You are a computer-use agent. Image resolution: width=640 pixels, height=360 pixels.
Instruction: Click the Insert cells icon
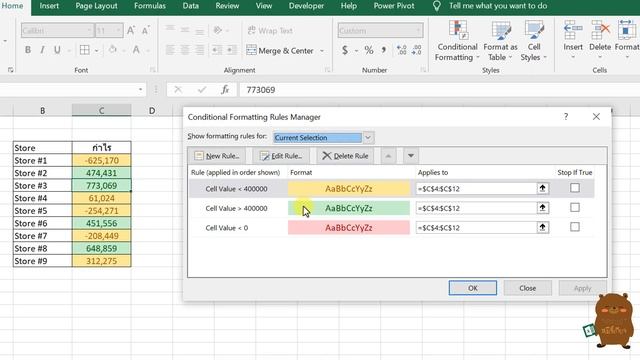pyautogui.click(x=573, y=30)
